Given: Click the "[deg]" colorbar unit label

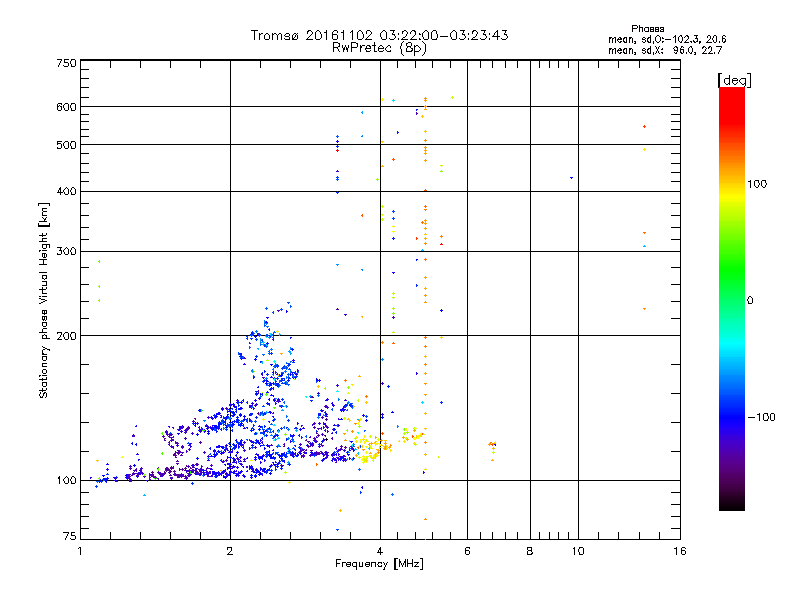Looking at the screenshot, I should coord(734,80).
